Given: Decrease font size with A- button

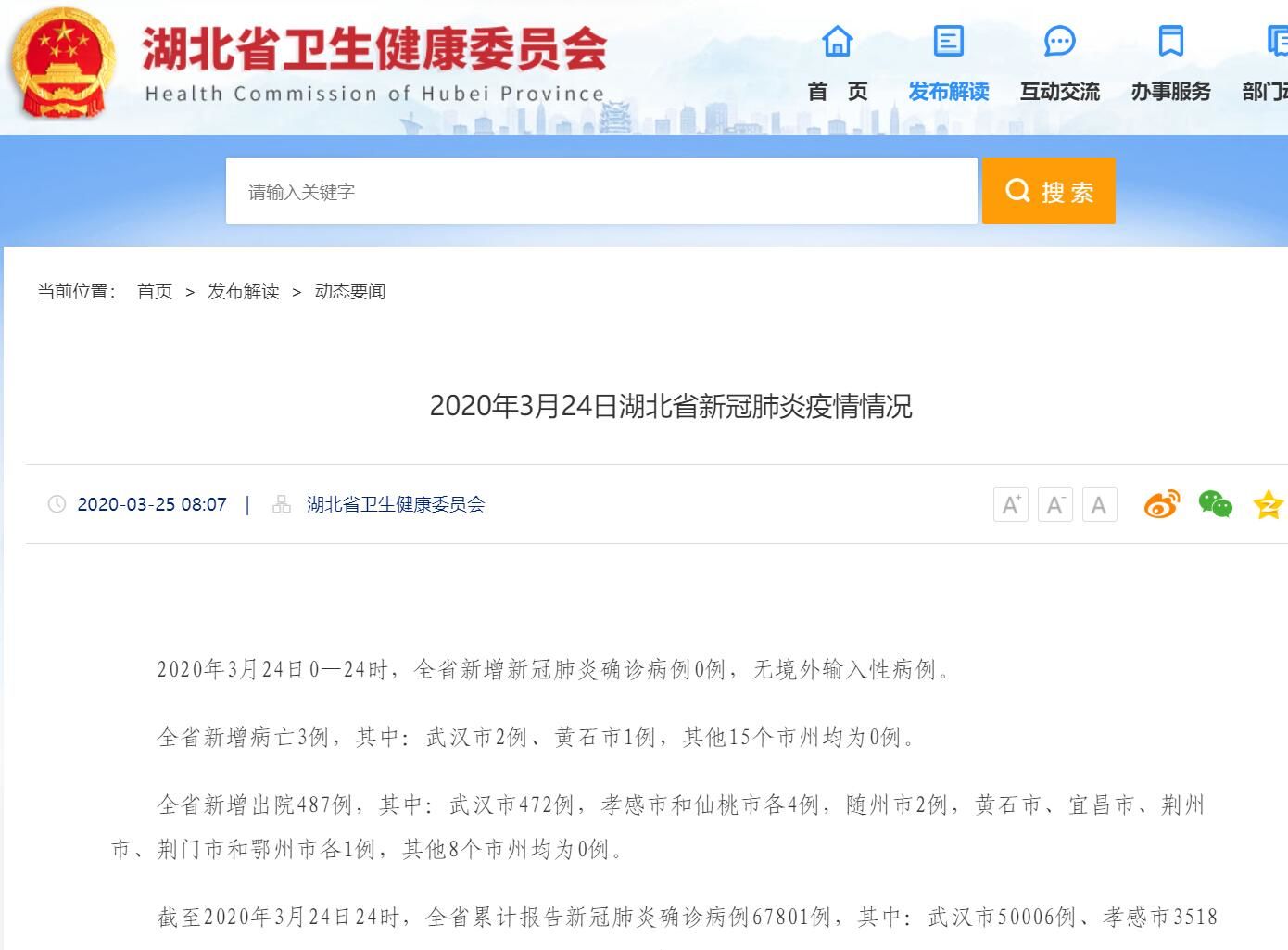Looking at the screenshot, I should (x=1054, y=504).
